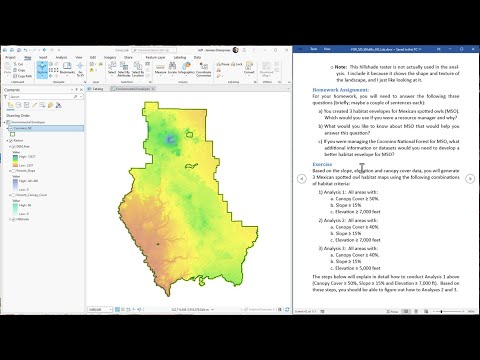Open Select By Location

pyautogui.click(x=138, y=69)
